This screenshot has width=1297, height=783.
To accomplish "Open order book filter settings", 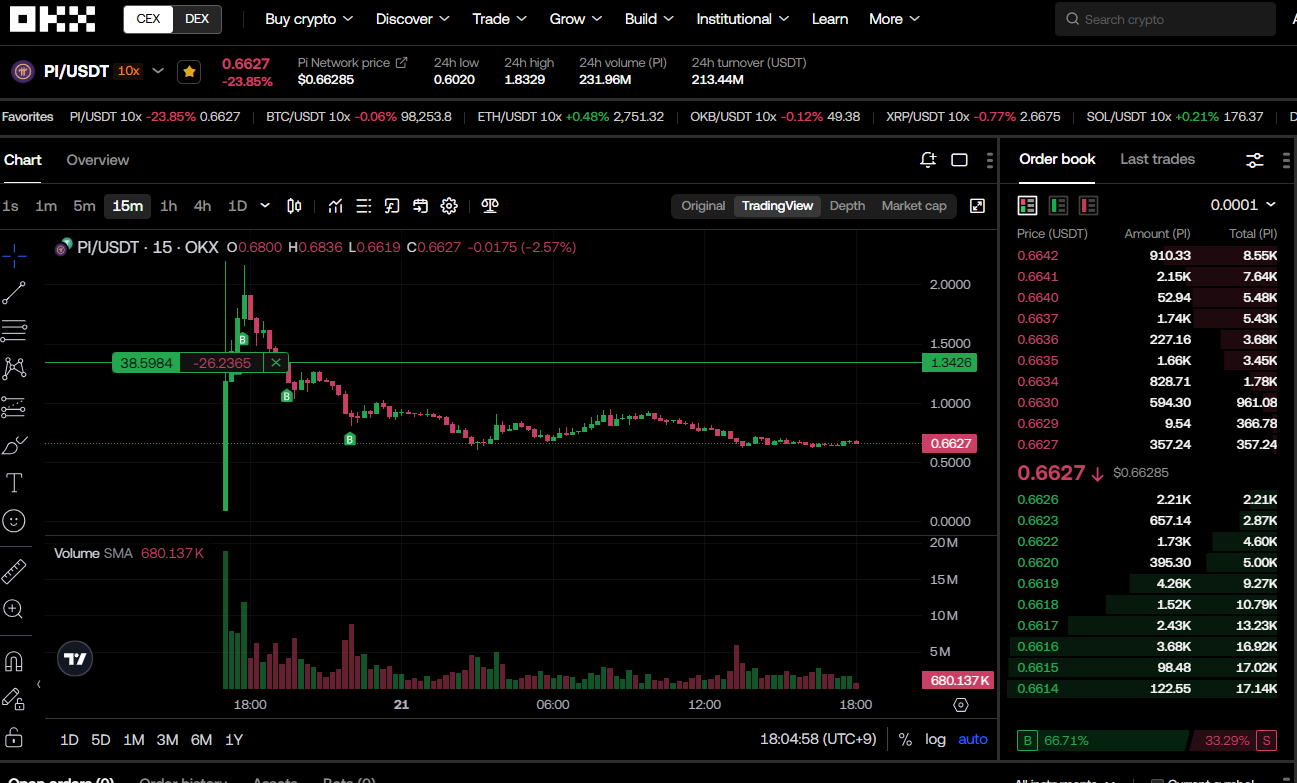I will [x=1255, y=160].
